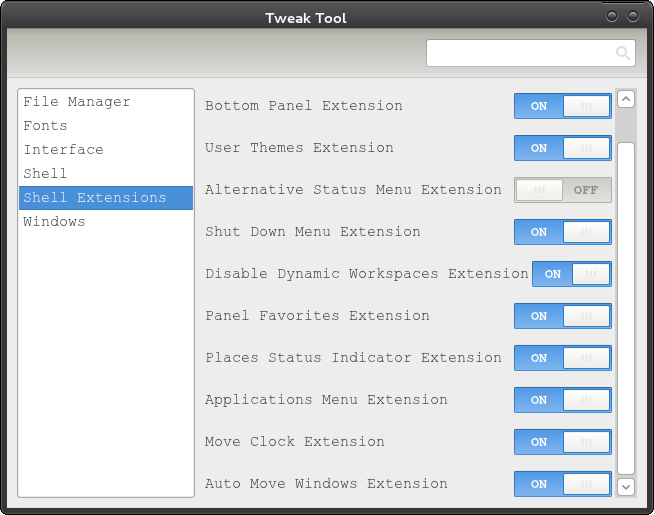Turn off Move Clock Extension
Image resolution: width=654 pixels, height=515 pixels.
(x=562, y=442)
